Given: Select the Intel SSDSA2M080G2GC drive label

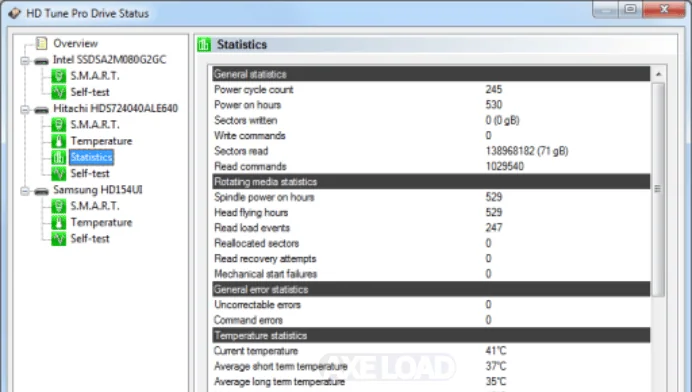Looking at the screenshot, I should point(109,60).
